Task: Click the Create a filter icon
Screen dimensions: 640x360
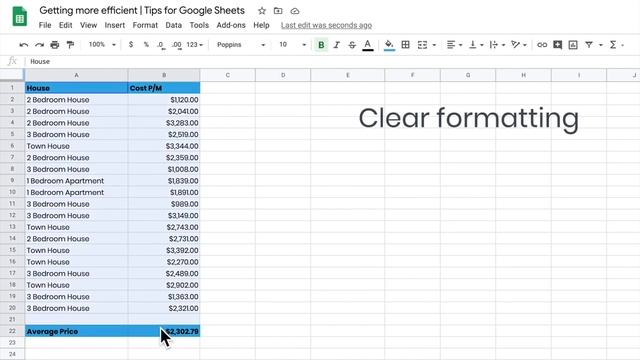Action: 589,45
